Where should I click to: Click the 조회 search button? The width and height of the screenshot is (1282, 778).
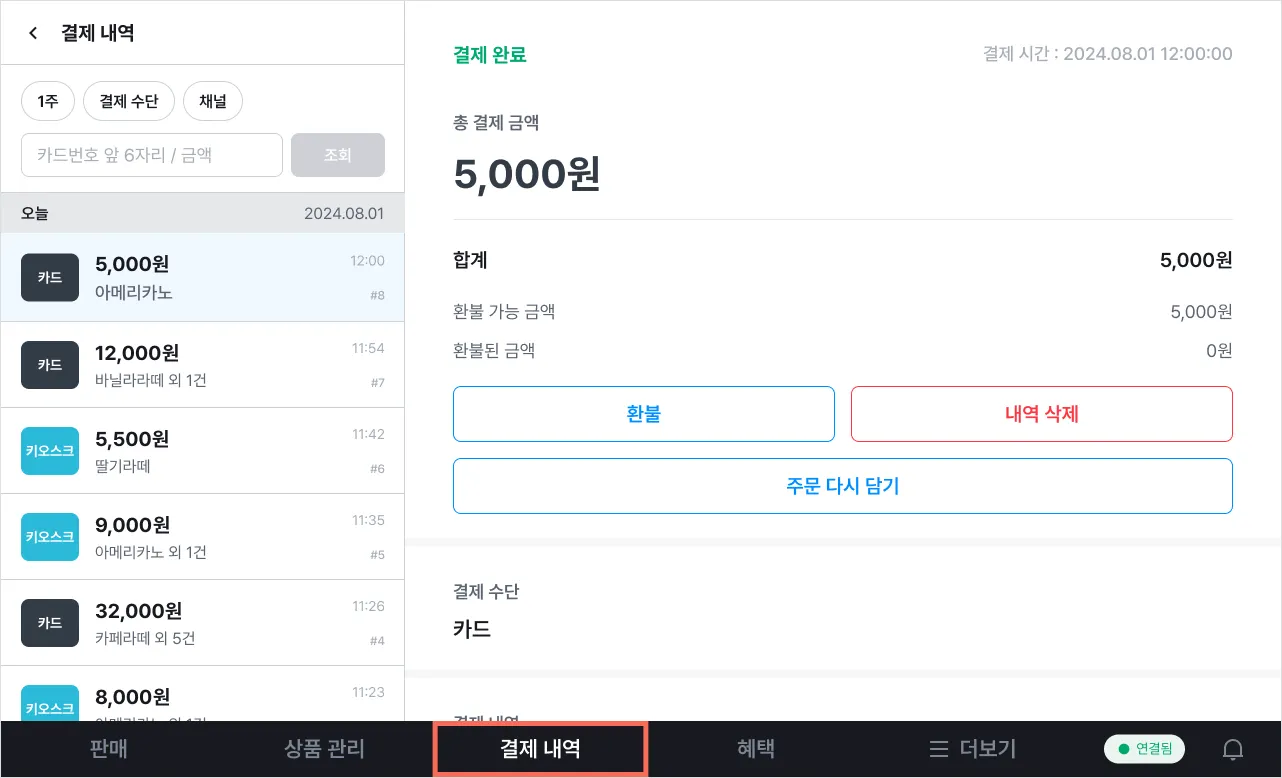[x=337, y=155]
